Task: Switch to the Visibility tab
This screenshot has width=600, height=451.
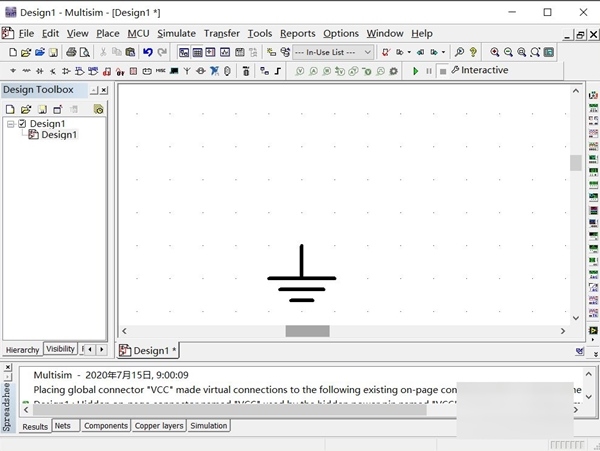Action: (60, 349)
